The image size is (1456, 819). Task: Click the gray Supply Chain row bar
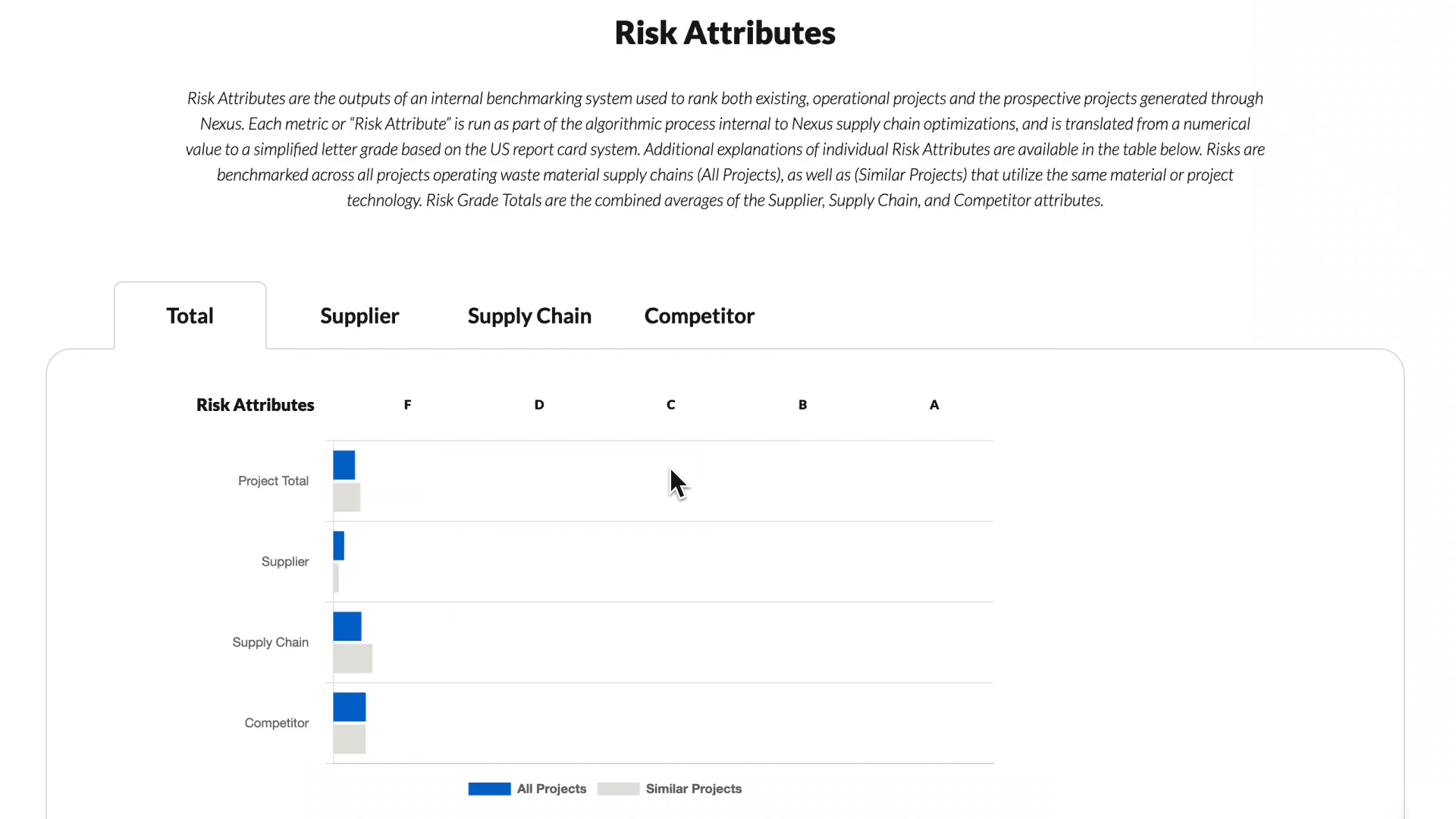point(353,658)
